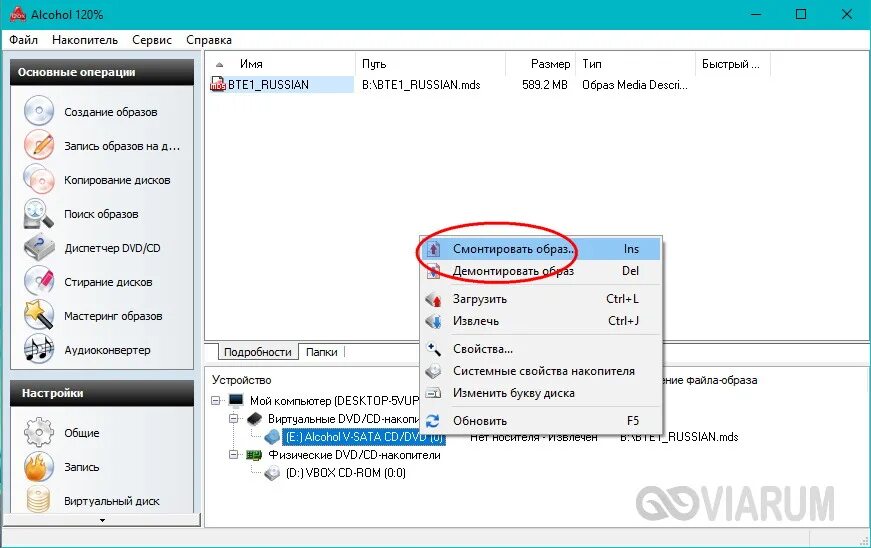
Task: Click the Свойства magnifier icon
Action: pos(433,349)
